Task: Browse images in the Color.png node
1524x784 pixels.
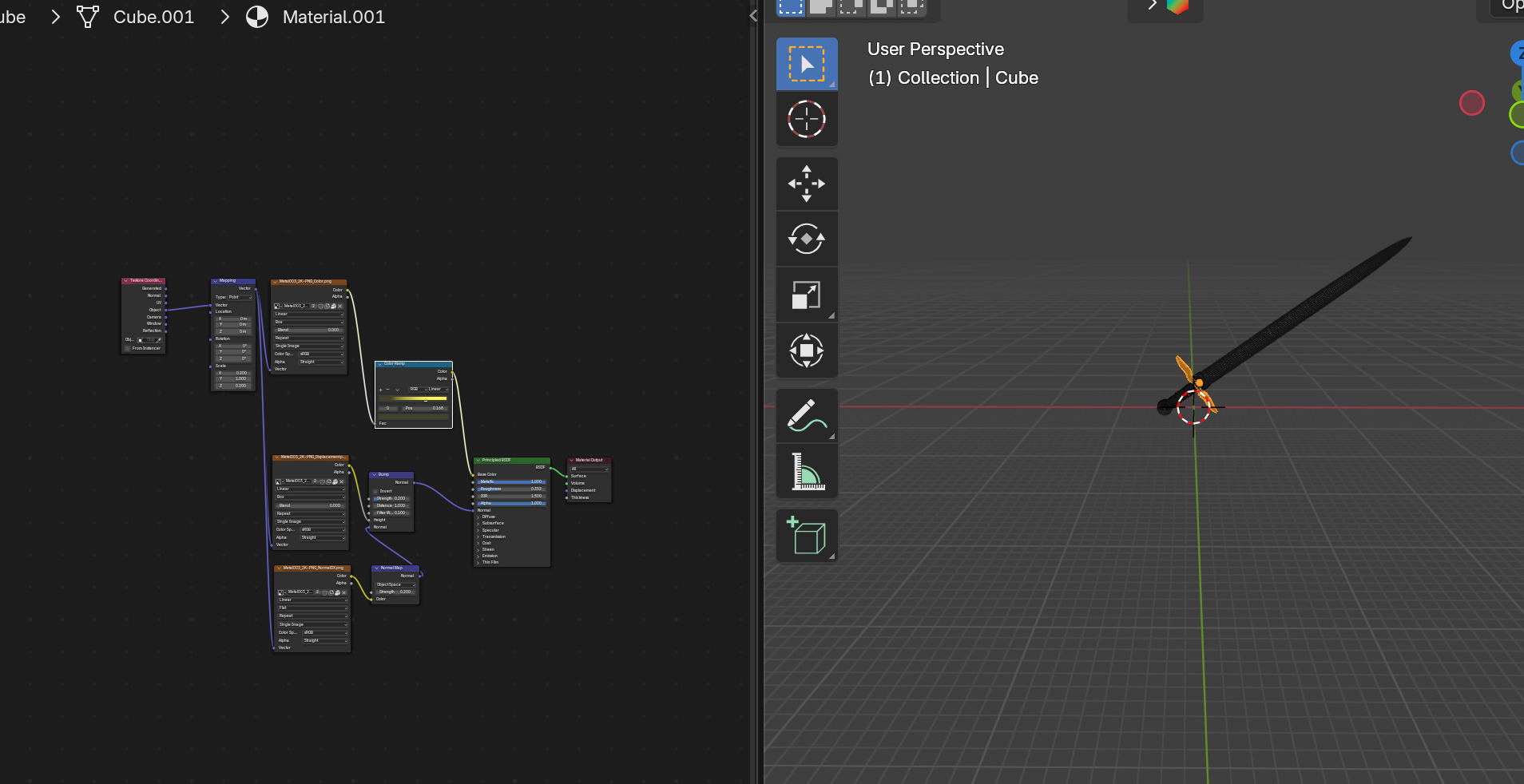Action: point(278,306)
